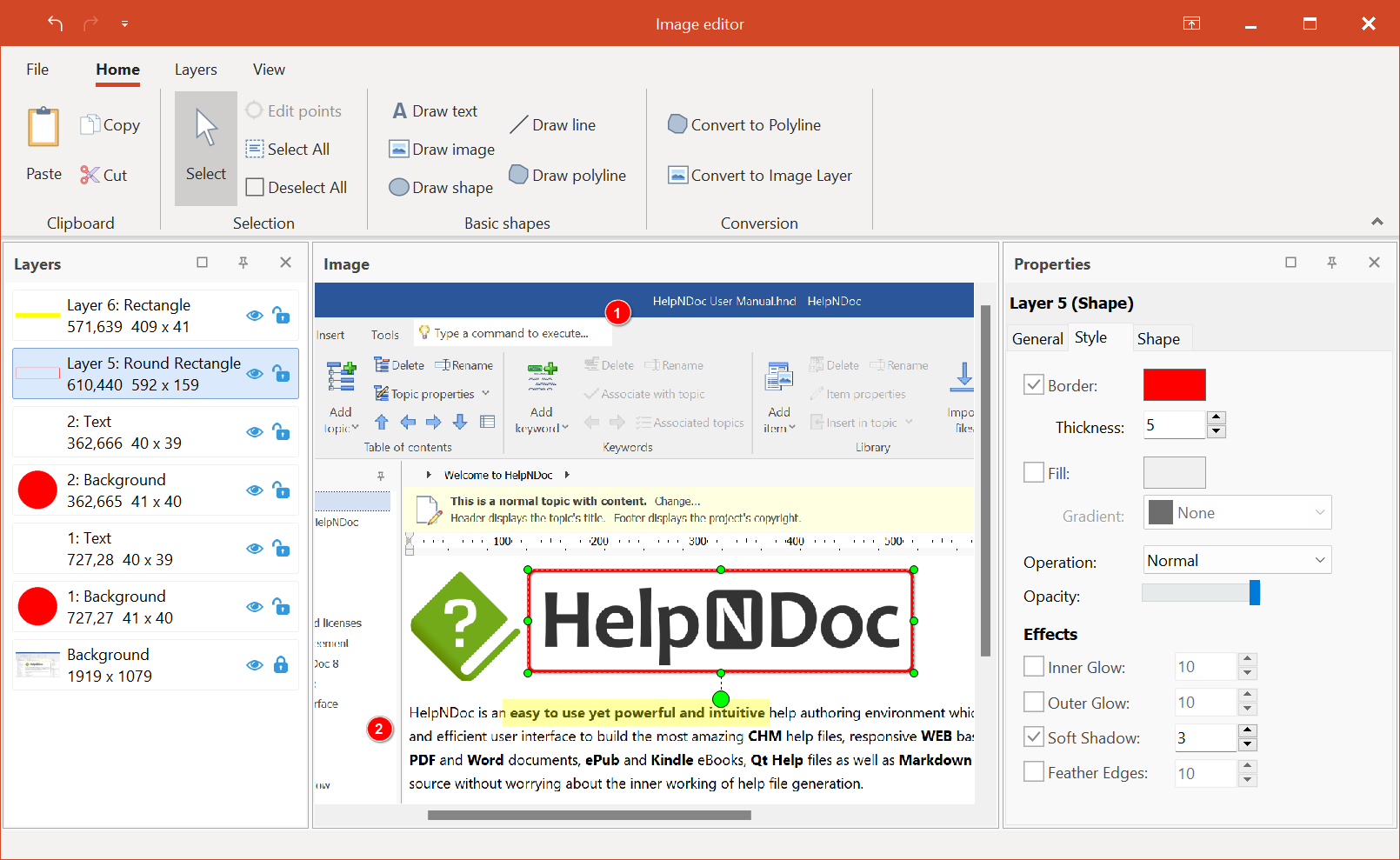The image size is (1400, 860).
Task: Pin the Properties panel
Action: tap(1332, 263)
